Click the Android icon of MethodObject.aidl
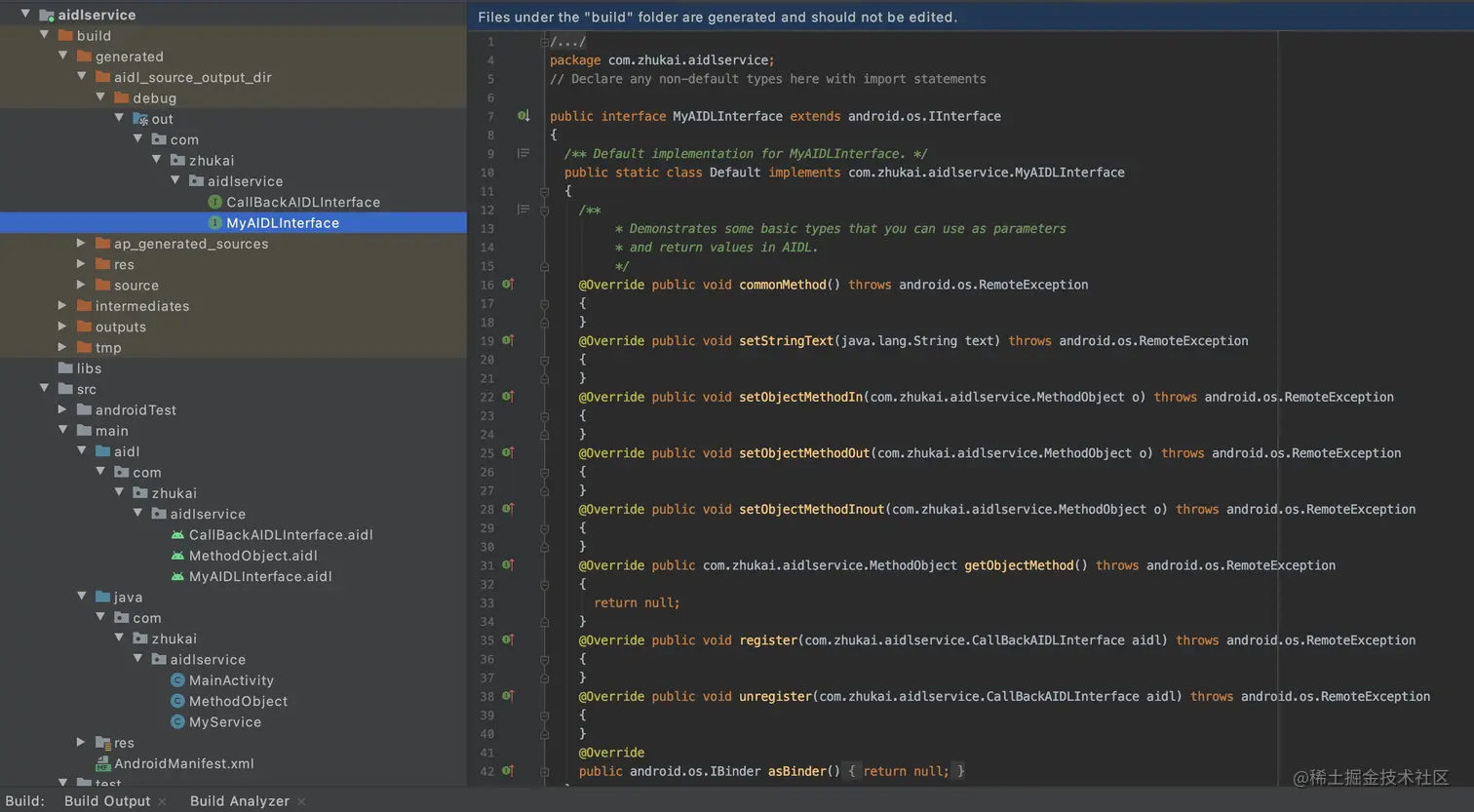1474x812 pixels. [177, 555]
